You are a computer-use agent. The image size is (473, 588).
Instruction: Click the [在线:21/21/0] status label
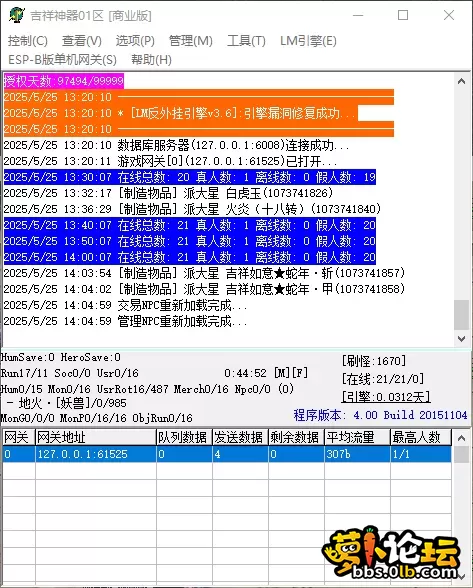(x=383, y=379)
